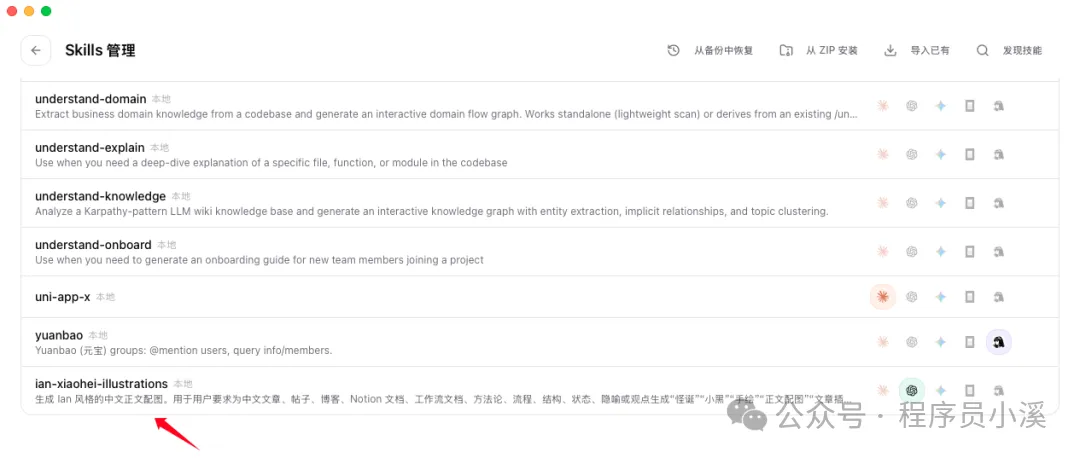Enable Gemini for understand-explain skill
This screenshot has height=458, width=1080.
point(941,155)
